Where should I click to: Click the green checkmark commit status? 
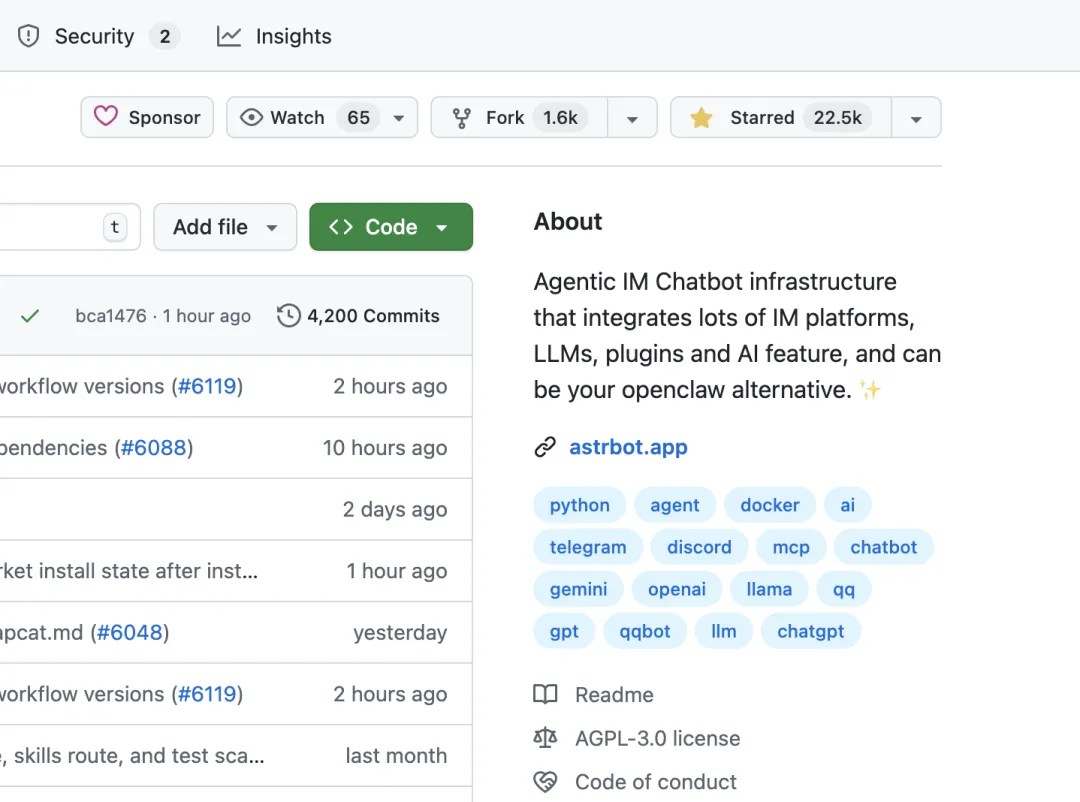tap(30, 316)
